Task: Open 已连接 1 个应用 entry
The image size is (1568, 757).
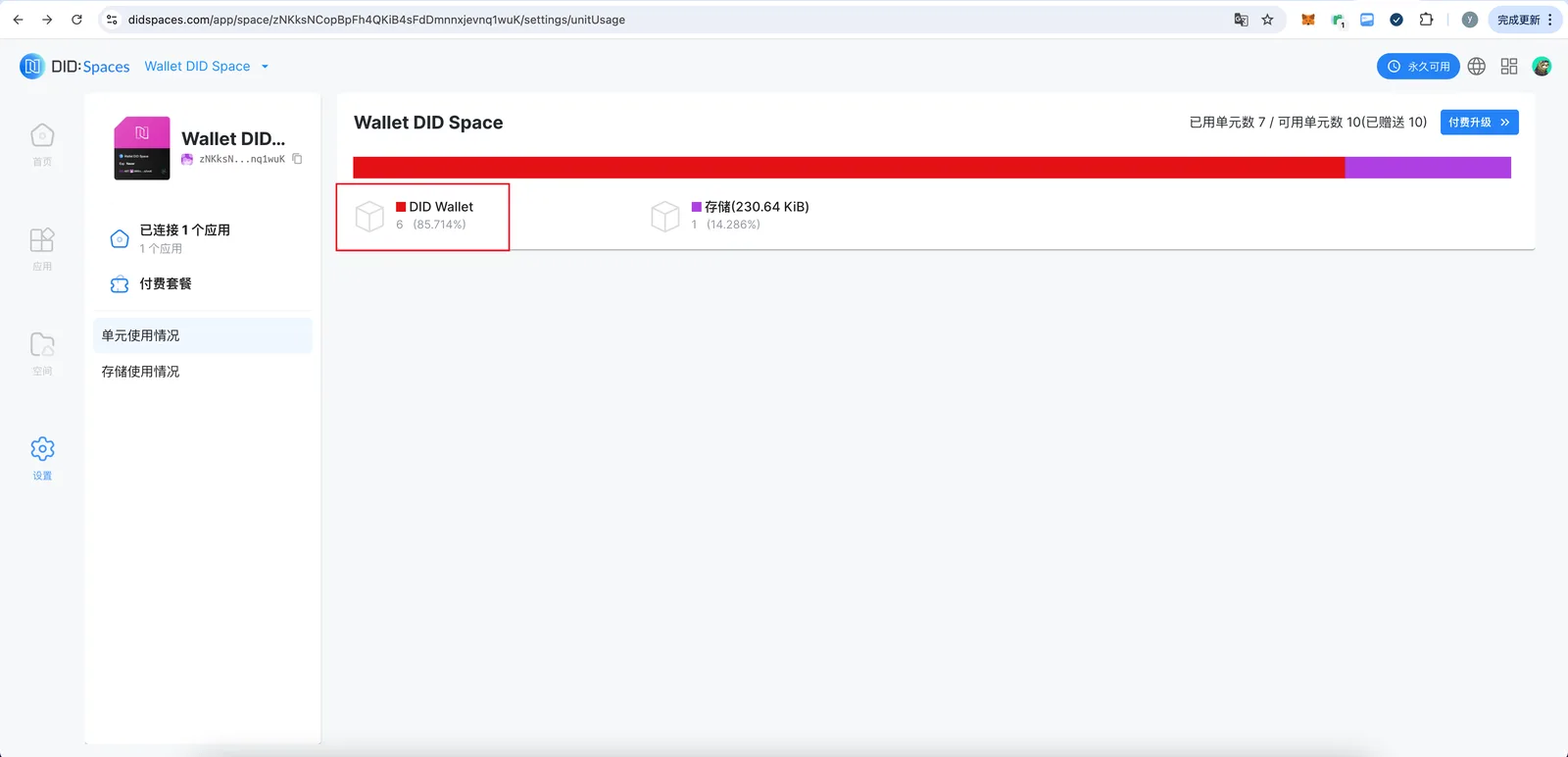Action: [x=202, y=238]
